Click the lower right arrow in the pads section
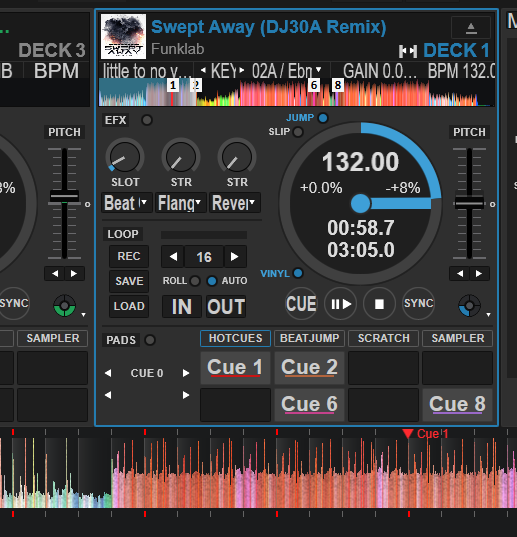 point(186,395)
